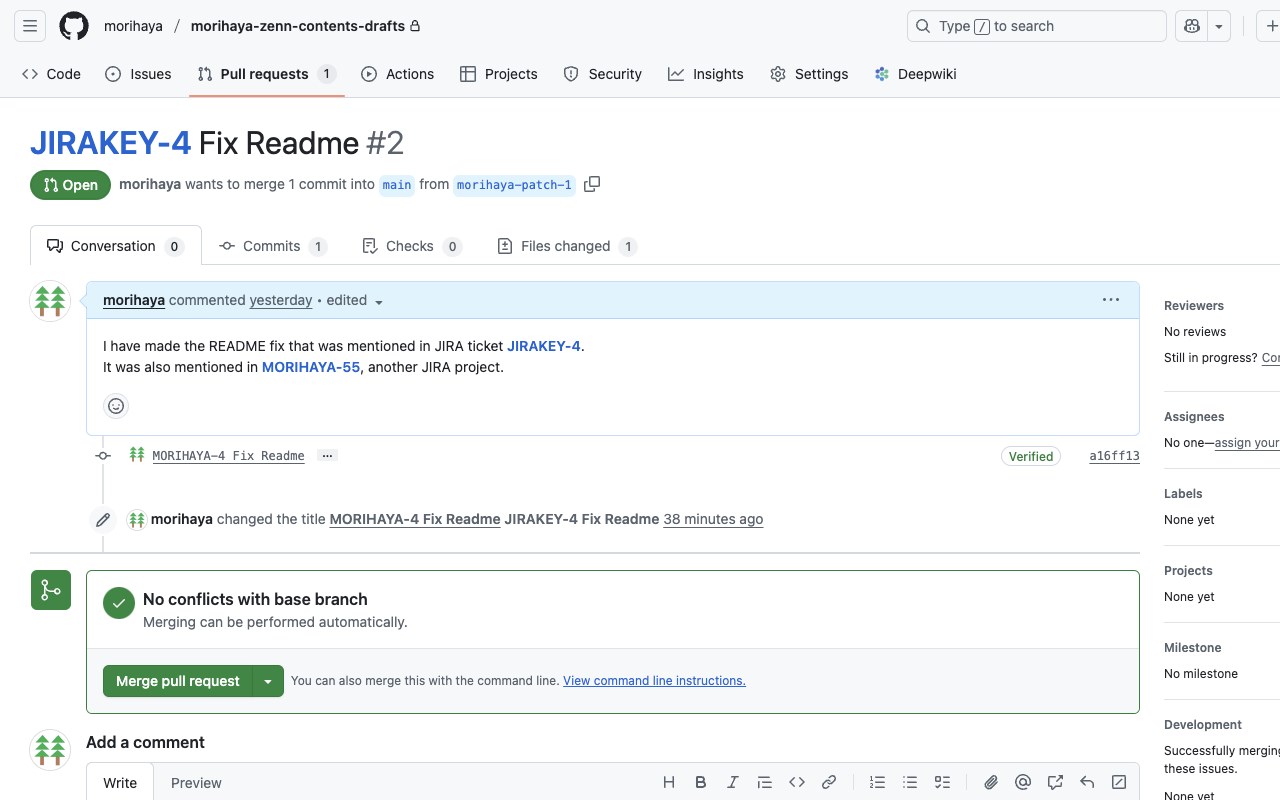Open the Reviewers sidebar section
1280x800 pixels.
(1194, 306)
